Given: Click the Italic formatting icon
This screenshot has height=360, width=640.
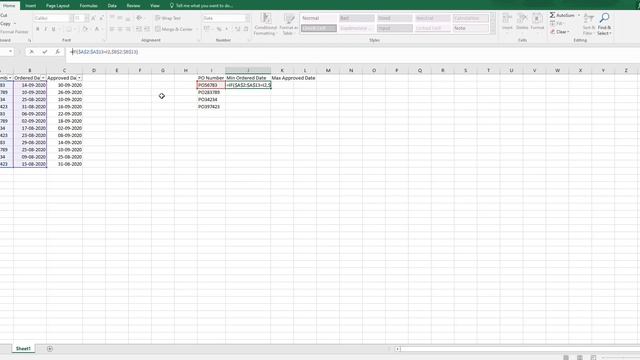Looking at the screenshot, I should [x=45, y=29].
